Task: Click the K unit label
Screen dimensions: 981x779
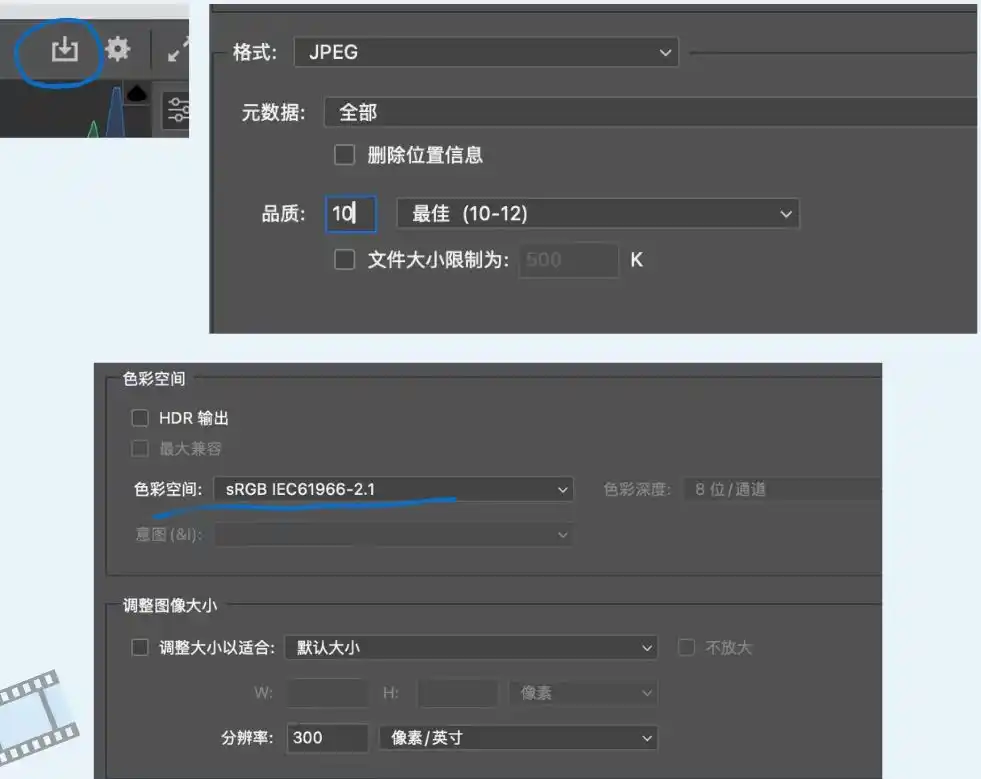Action: [x=636, y=260]
